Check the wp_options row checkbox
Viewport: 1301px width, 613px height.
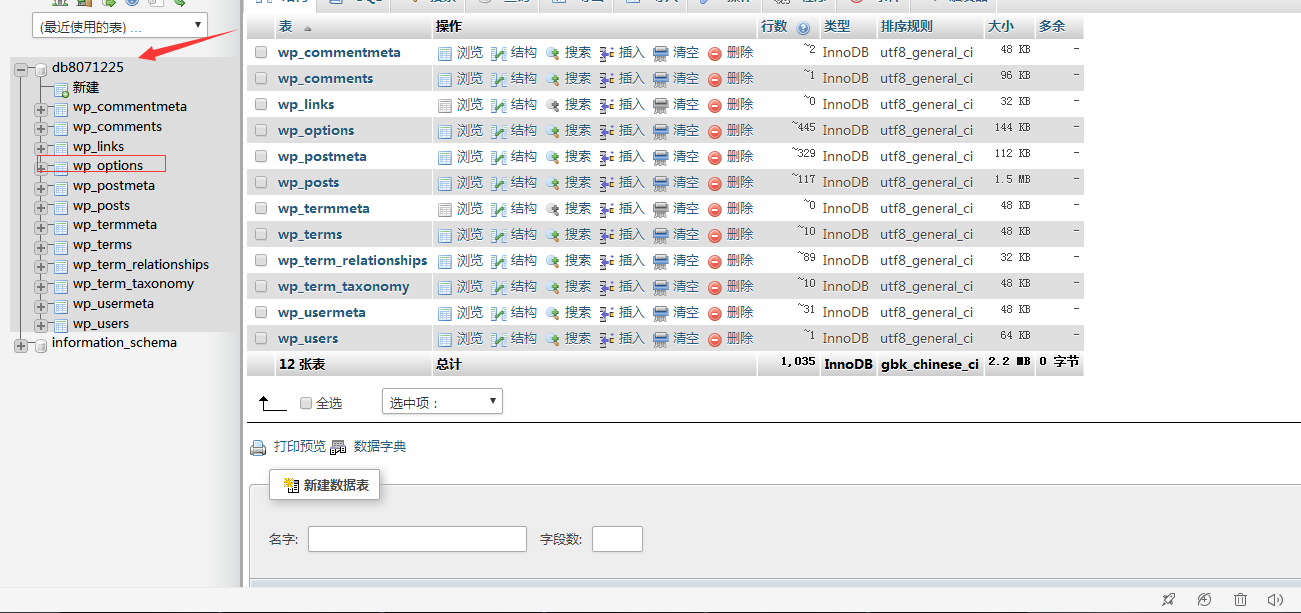click(261, 130)
